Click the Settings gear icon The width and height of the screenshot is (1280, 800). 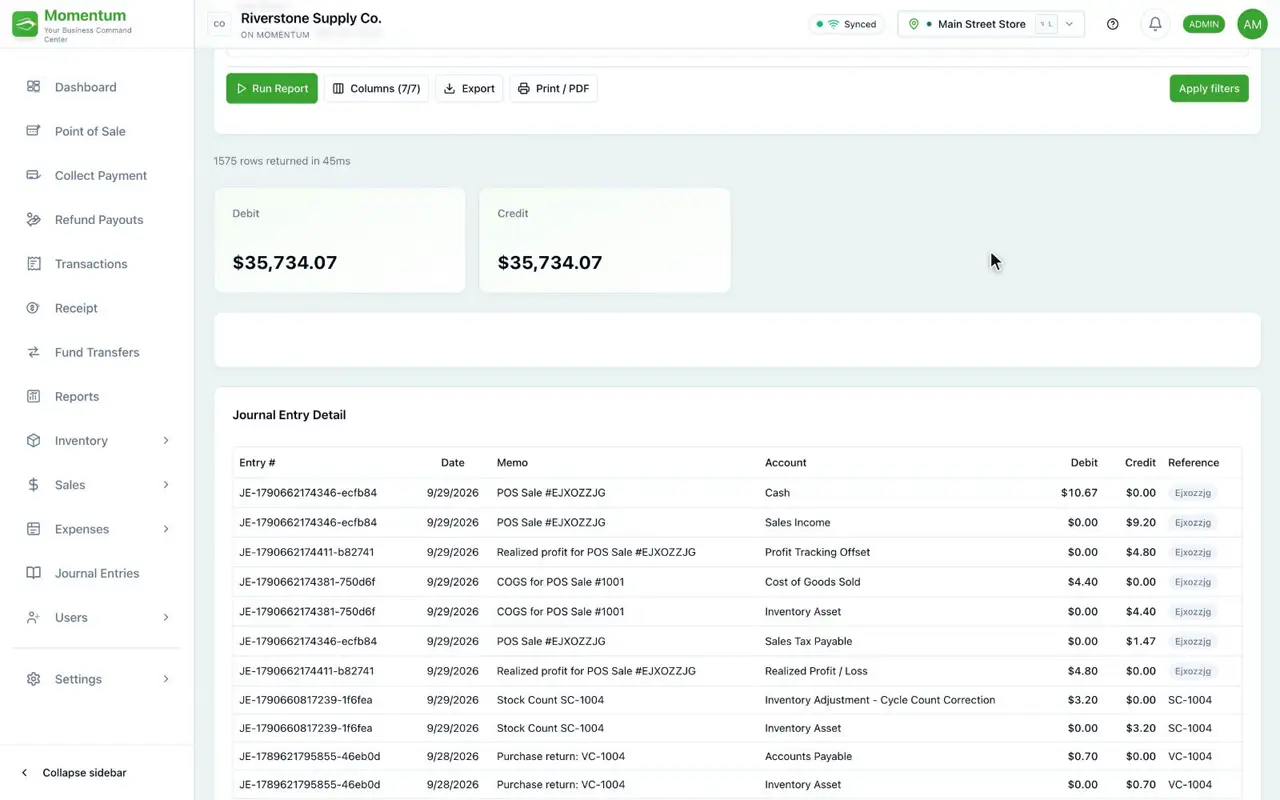click(x=33, y=679)
